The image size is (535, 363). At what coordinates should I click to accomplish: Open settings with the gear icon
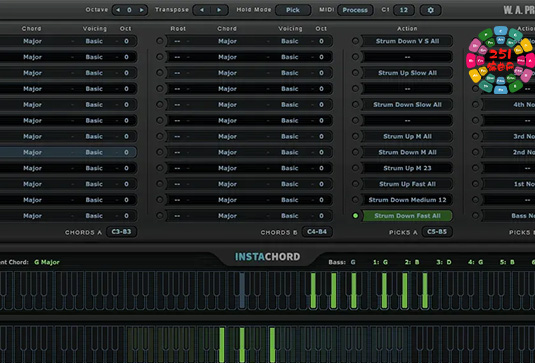[x=430, y=10]
